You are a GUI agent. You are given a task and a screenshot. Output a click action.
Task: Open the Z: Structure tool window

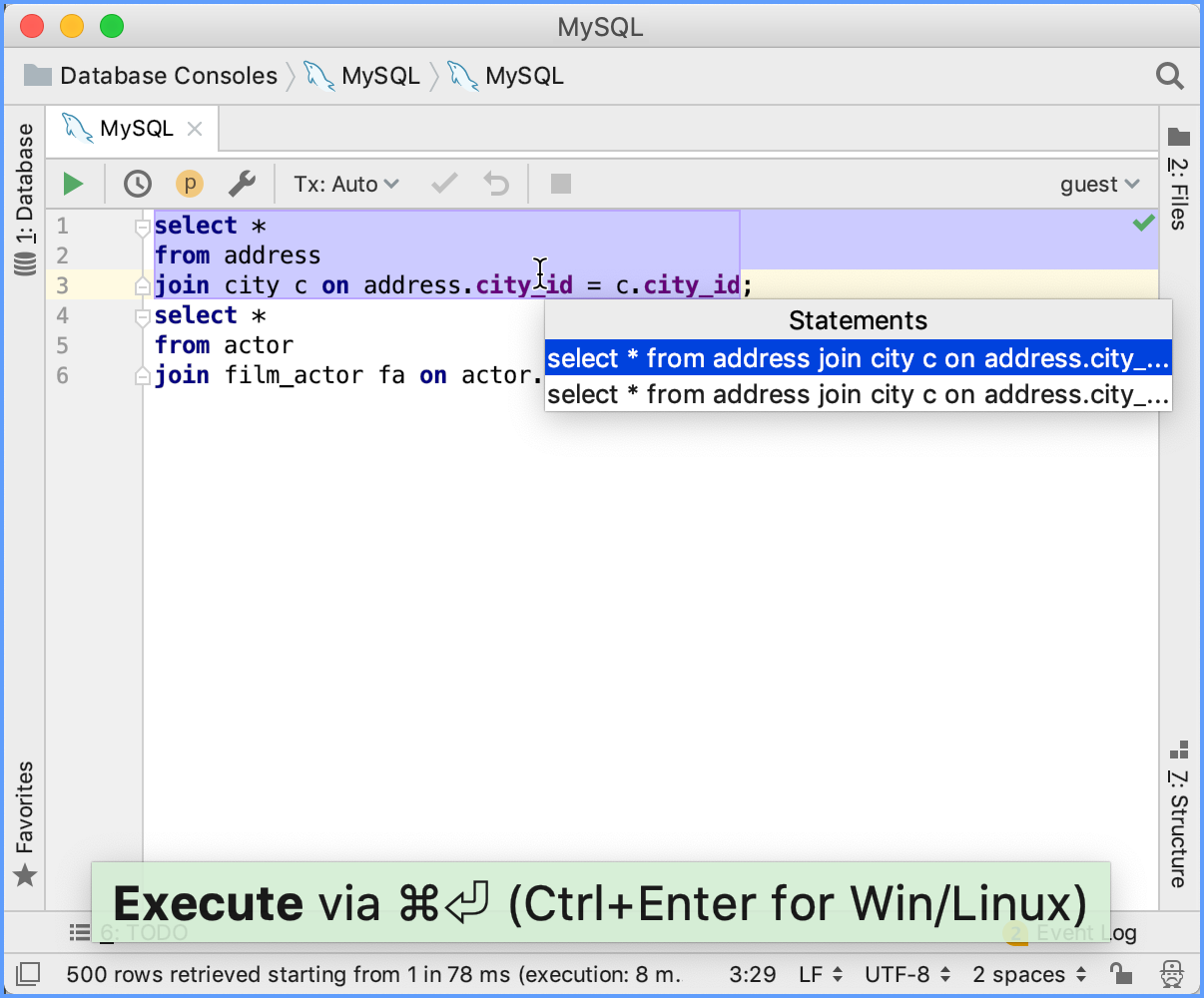[1179, 814]
